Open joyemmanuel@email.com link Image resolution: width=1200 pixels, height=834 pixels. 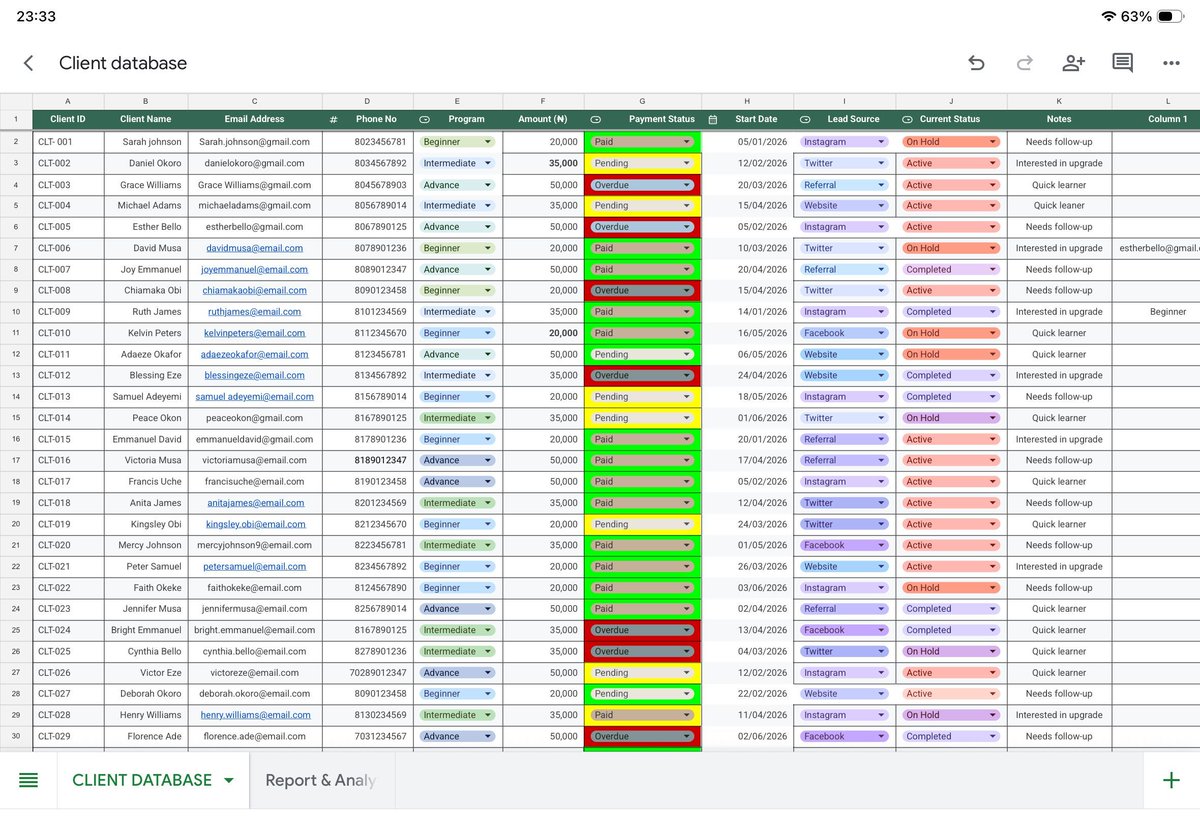pos(254,269)
